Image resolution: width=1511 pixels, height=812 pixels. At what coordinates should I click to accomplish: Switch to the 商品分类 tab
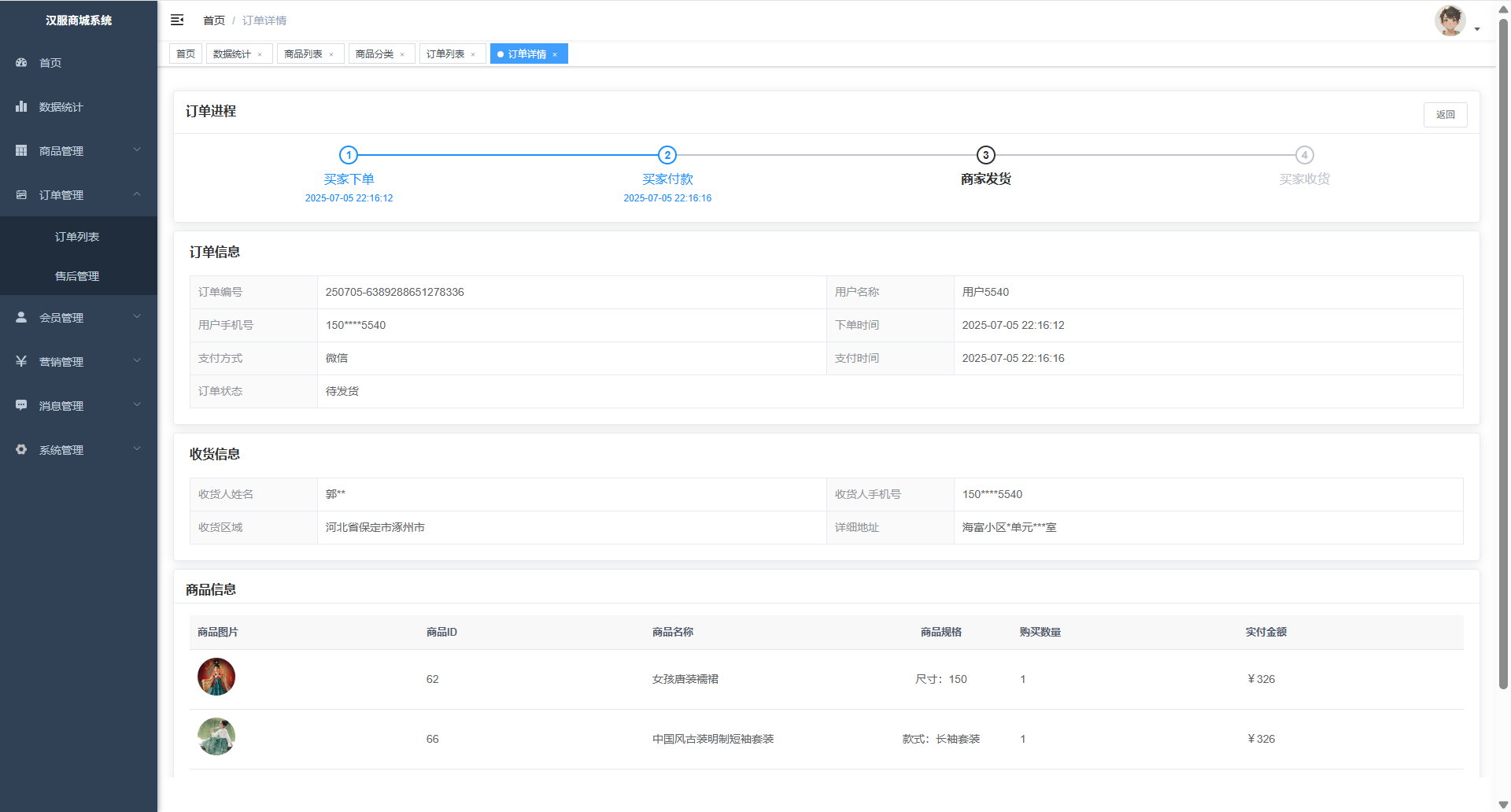click(x=375, y=54)
